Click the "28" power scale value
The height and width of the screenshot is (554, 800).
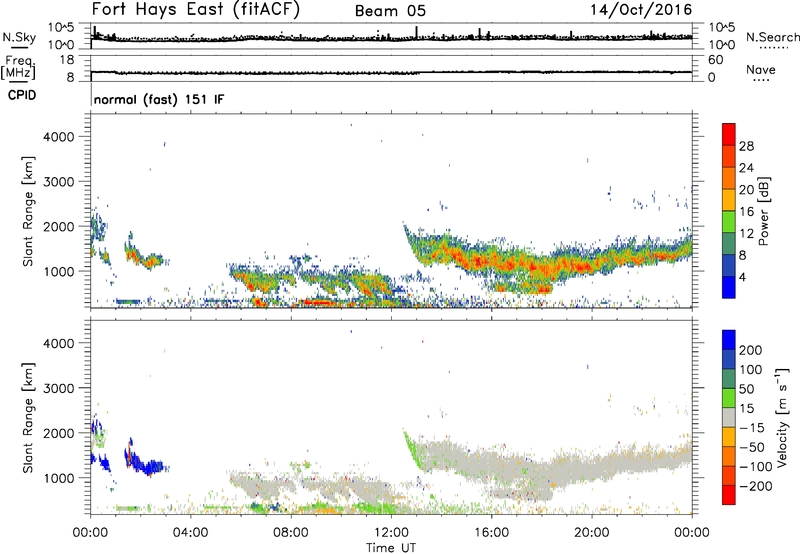(x=746, y=146)
